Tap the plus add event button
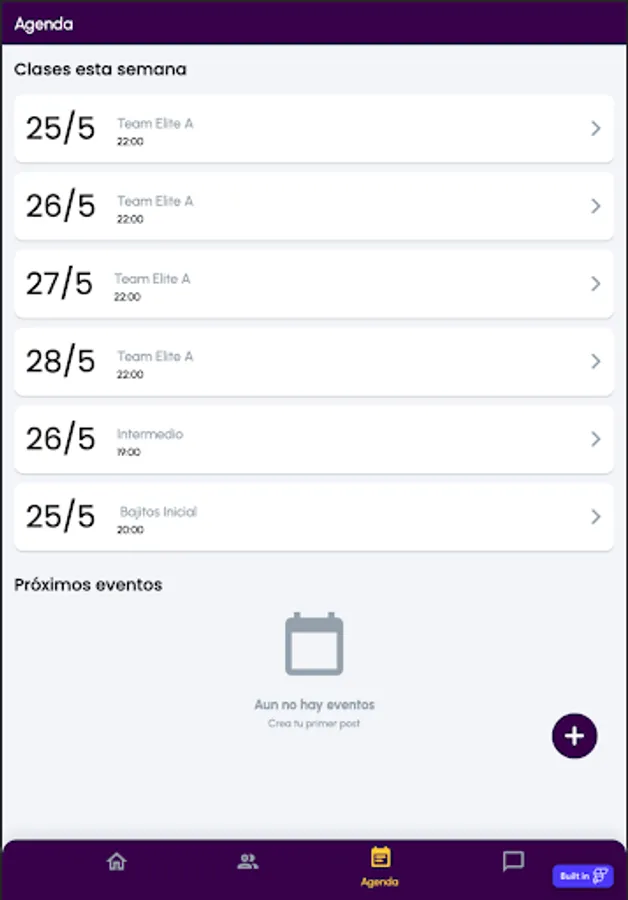The image size is (628, 900). click(575, 736)
